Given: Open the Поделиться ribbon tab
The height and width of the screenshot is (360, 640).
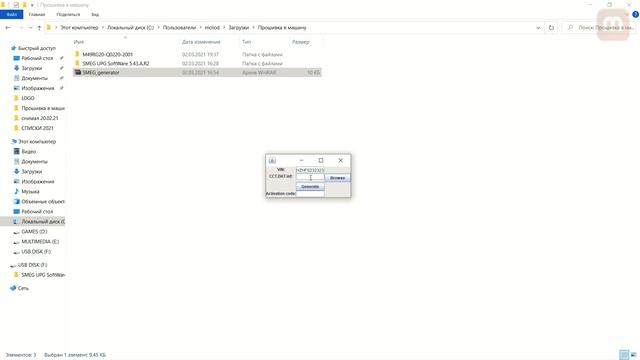Looking at the screenshot, I should [x=68, y=14].
